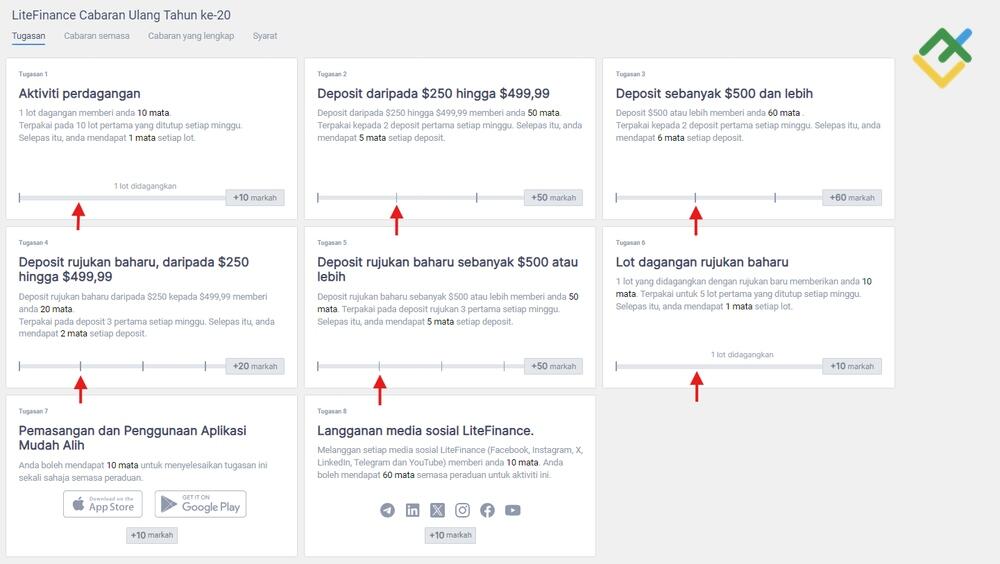1000x564 pixels.
Task: Click the Tugasan 8 label
Action: pyautogui.click(x=332, y=411)
